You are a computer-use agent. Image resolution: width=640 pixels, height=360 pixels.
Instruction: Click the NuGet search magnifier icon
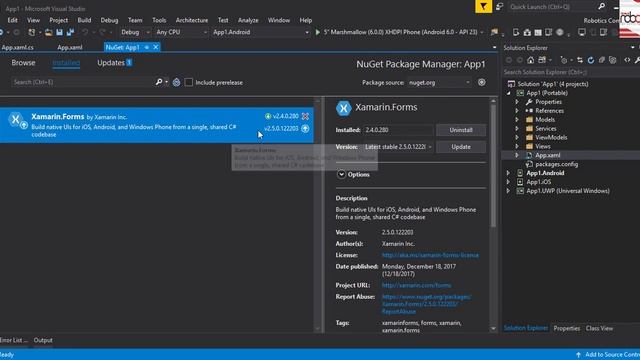click(x=159, y=82)
